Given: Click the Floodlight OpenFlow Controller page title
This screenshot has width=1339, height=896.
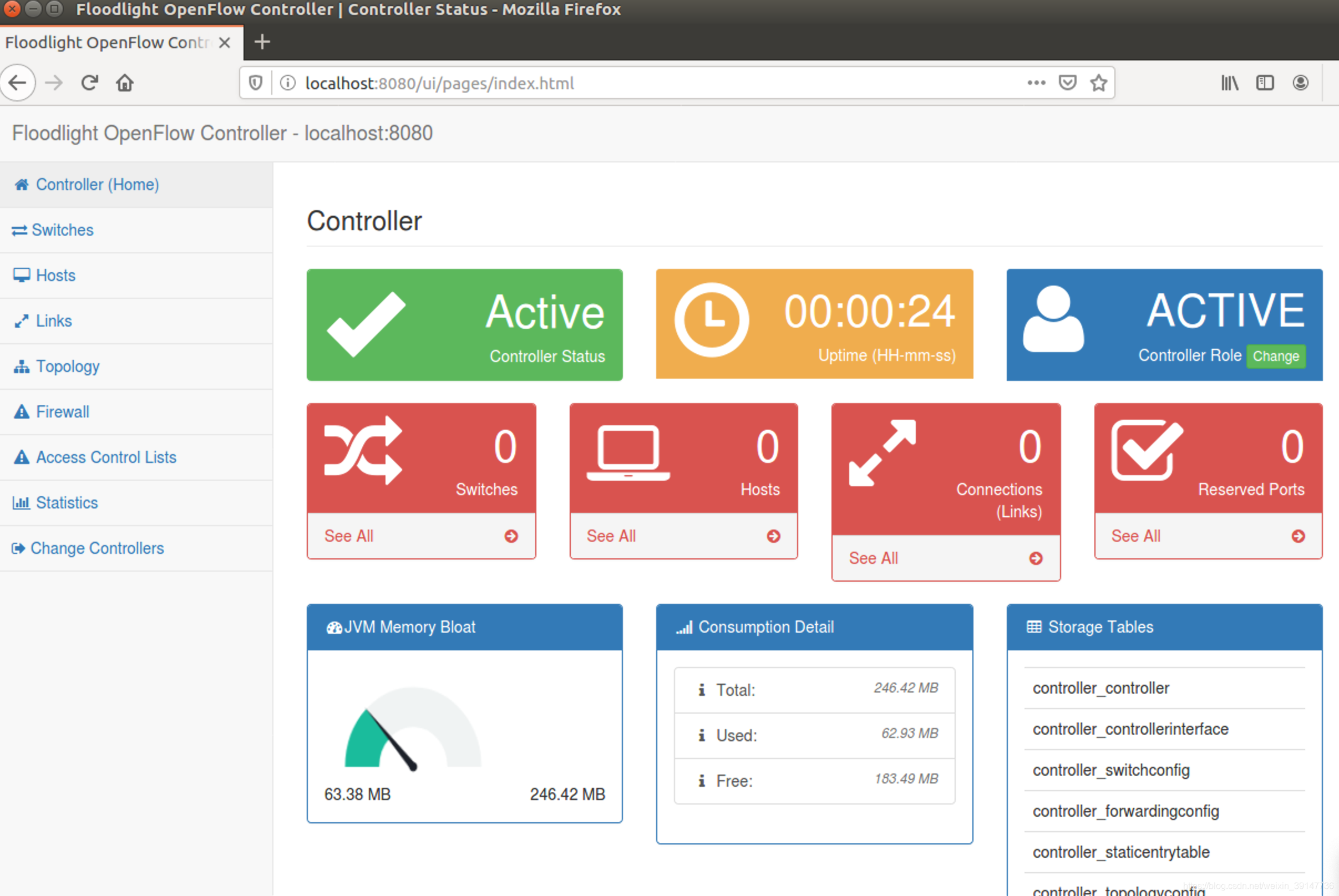Looking at the screenshot, I should tap(222, 133).
